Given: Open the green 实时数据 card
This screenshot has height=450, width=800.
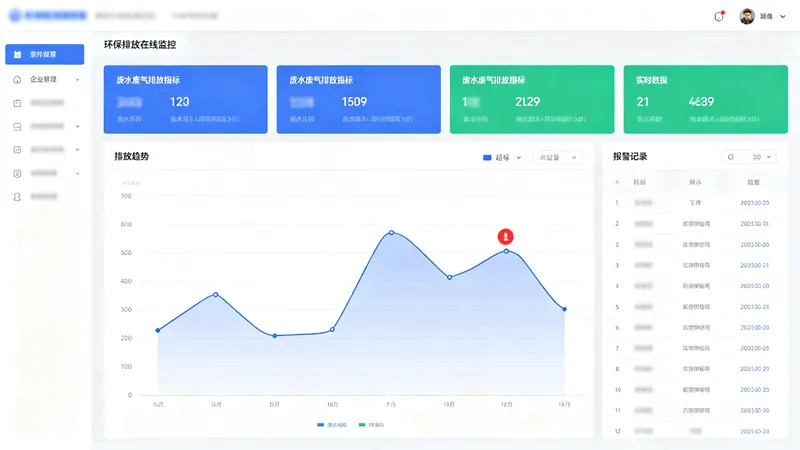Looking at the screenshot, I should tap(706, 99).
